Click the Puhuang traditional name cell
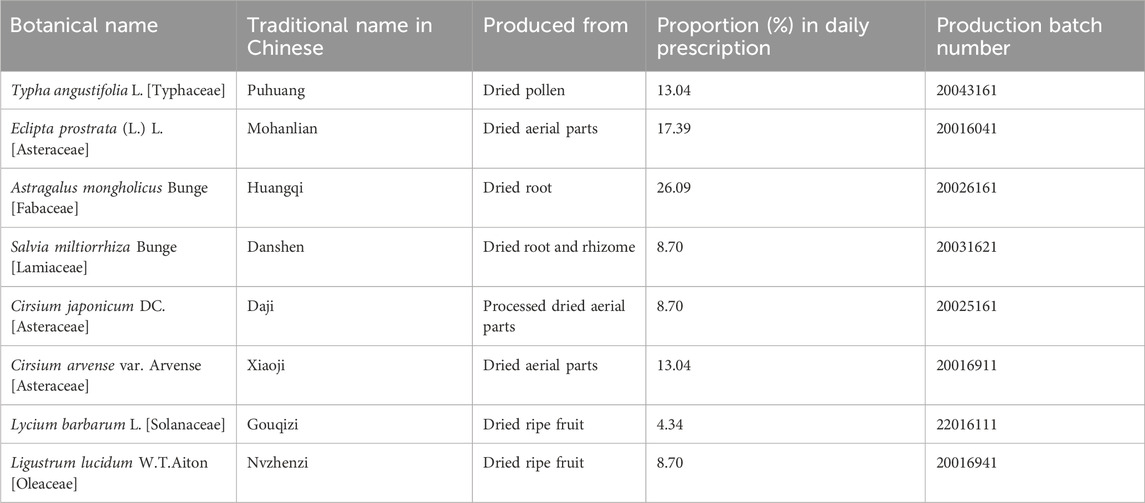Viewport: 1145px width, 503px height. [x=274, y=91]
